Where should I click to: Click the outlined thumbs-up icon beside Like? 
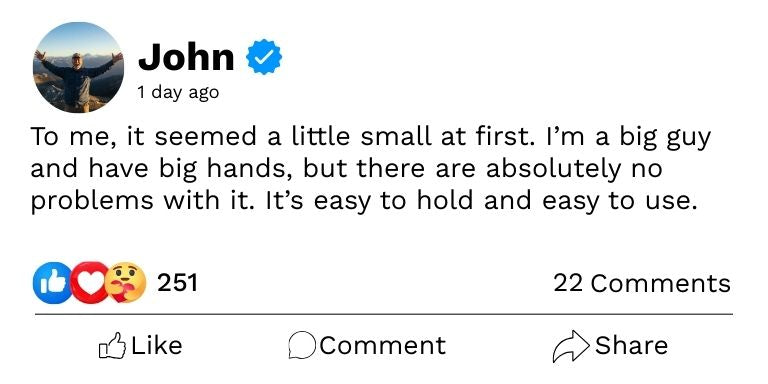tap(112, 346)
